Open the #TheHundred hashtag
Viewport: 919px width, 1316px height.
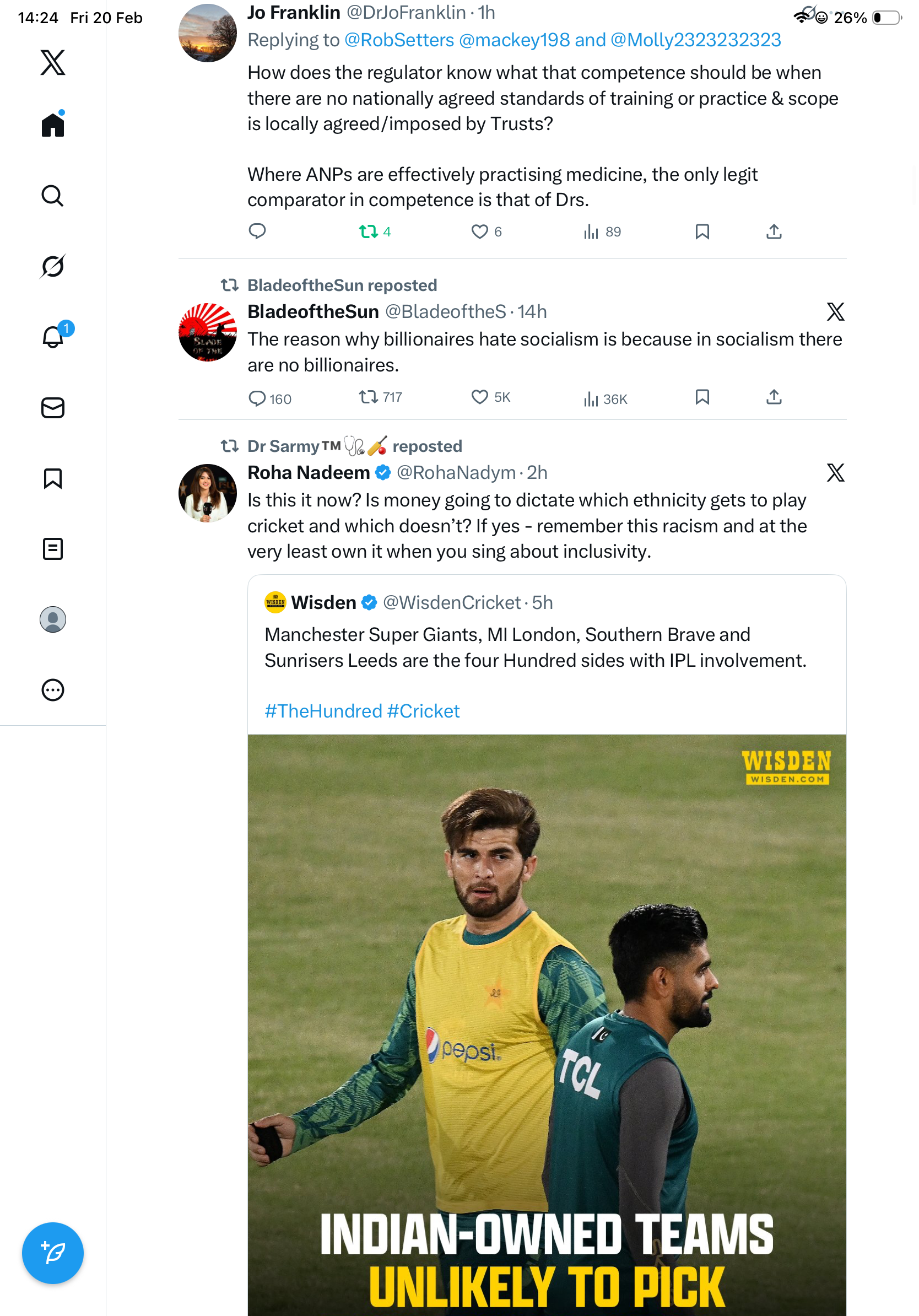[323, 711]
